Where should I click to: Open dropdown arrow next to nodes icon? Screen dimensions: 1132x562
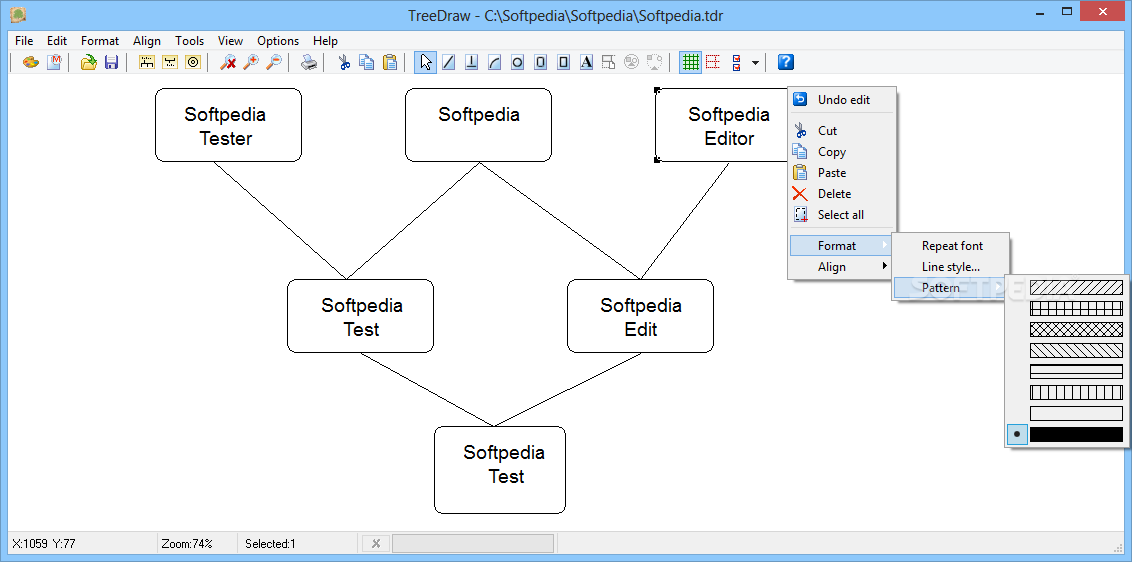coord(755,63)
